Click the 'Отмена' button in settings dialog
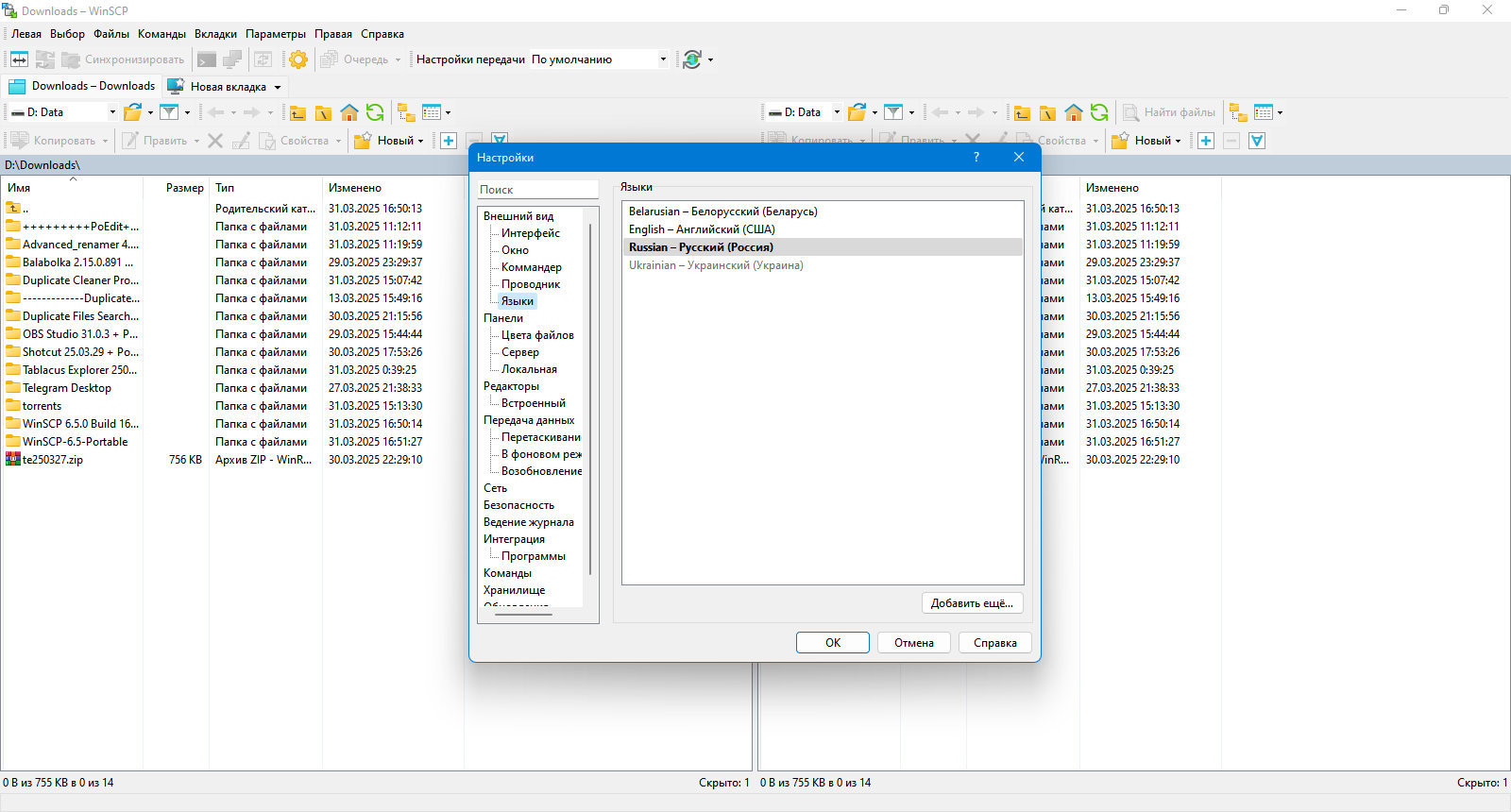 [x=914, y=643]
